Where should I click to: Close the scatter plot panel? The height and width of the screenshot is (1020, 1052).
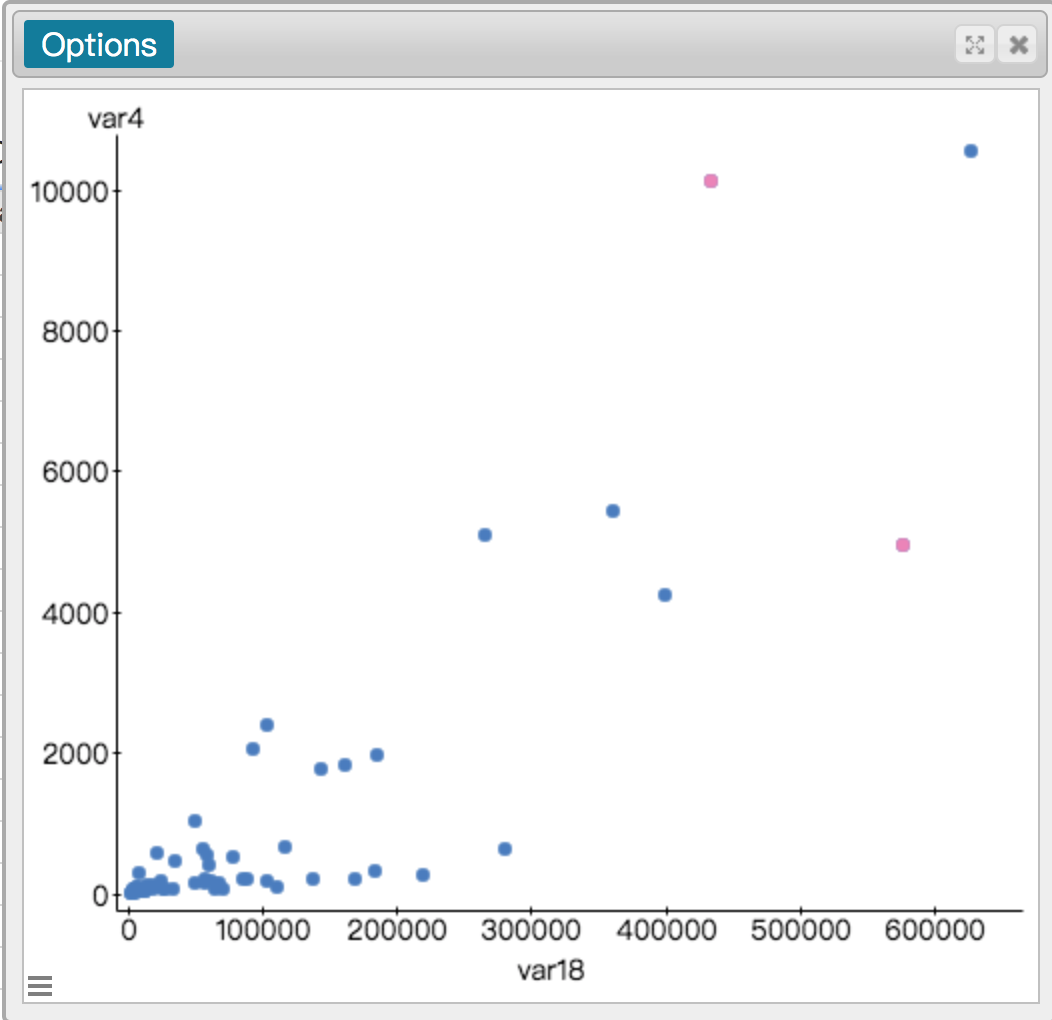(x=1017, y=44)
